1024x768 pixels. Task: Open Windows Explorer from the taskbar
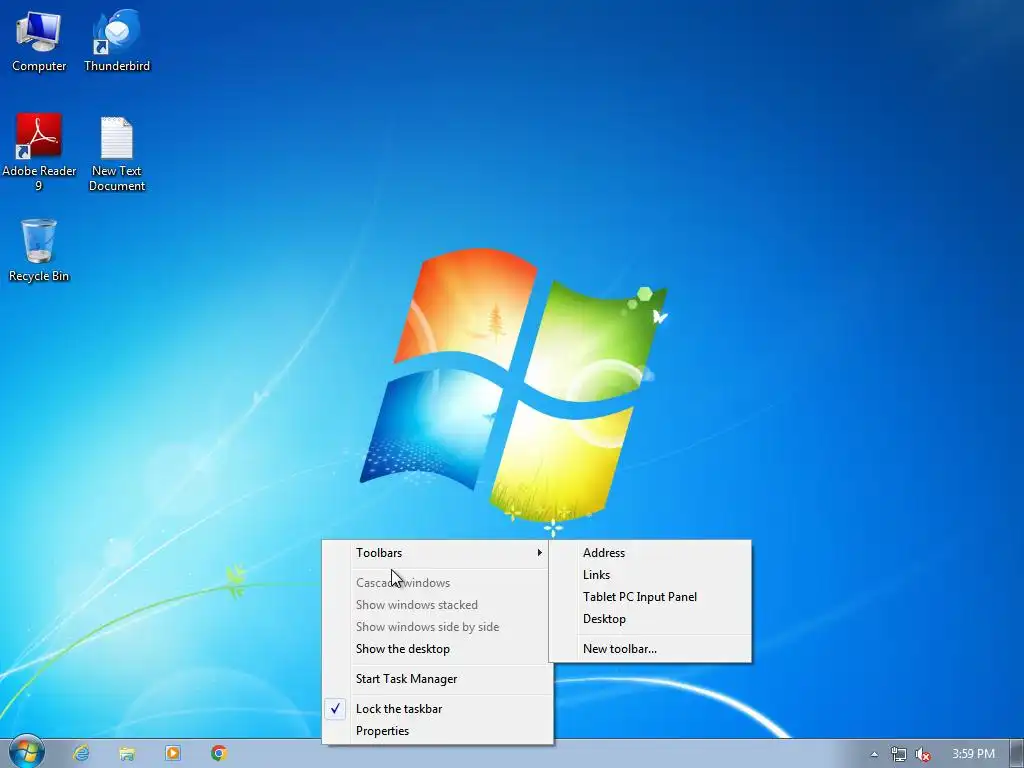point(127,753)
